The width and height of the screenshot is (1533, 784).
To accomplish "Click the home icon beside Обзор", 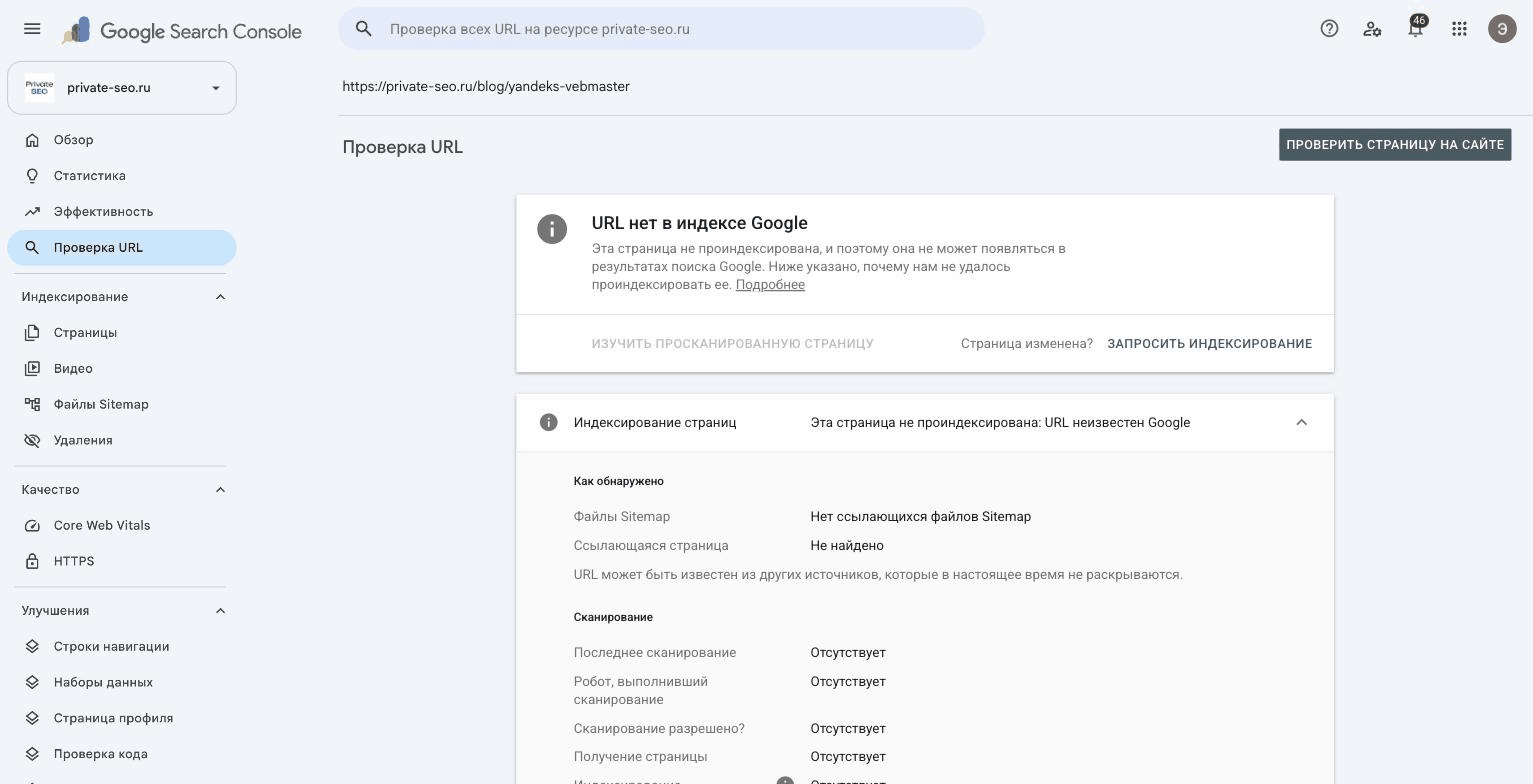I will (33, 140).
